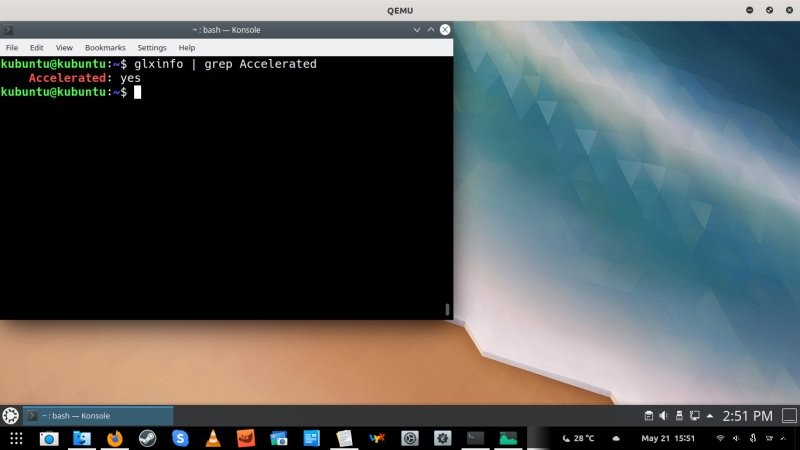800x450 pixels.
Task: Close the QEMU window
Action: [x=789, y=10]
